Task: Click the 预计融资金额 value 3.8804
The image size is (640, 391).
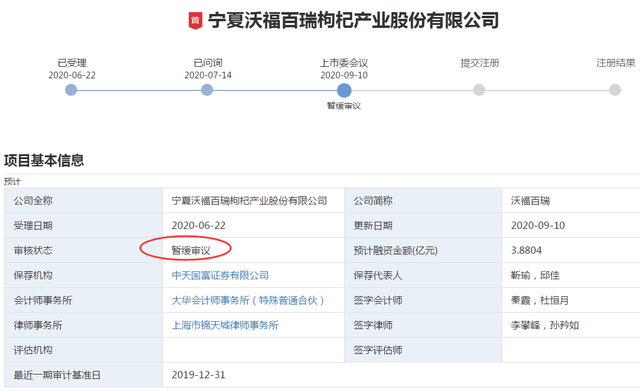Action: pyautogui.click(x=526, y=251)
